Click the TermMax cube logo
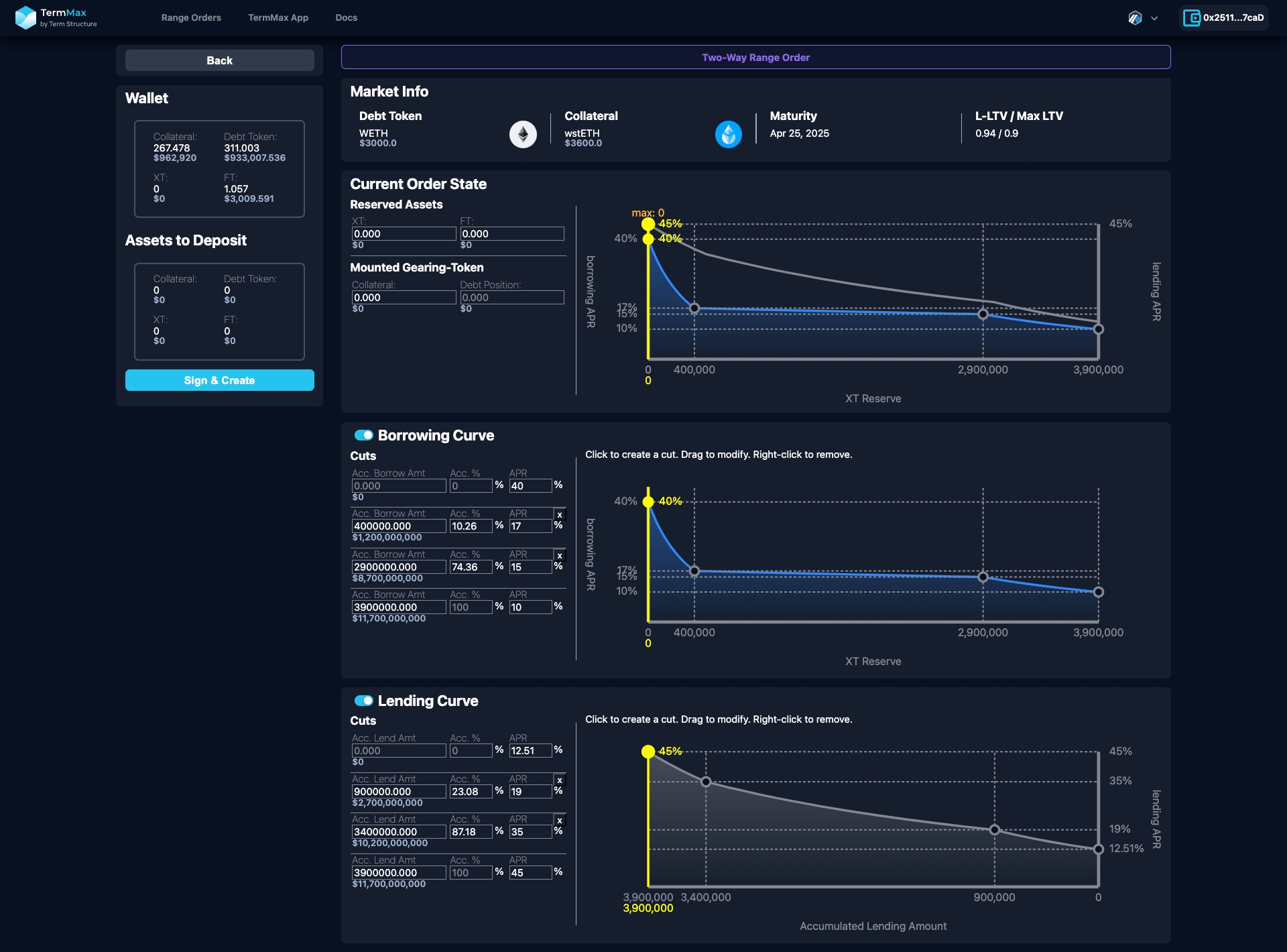Image resolution: width=1287 pixels, height=952 pixels. tap(25, 17)
